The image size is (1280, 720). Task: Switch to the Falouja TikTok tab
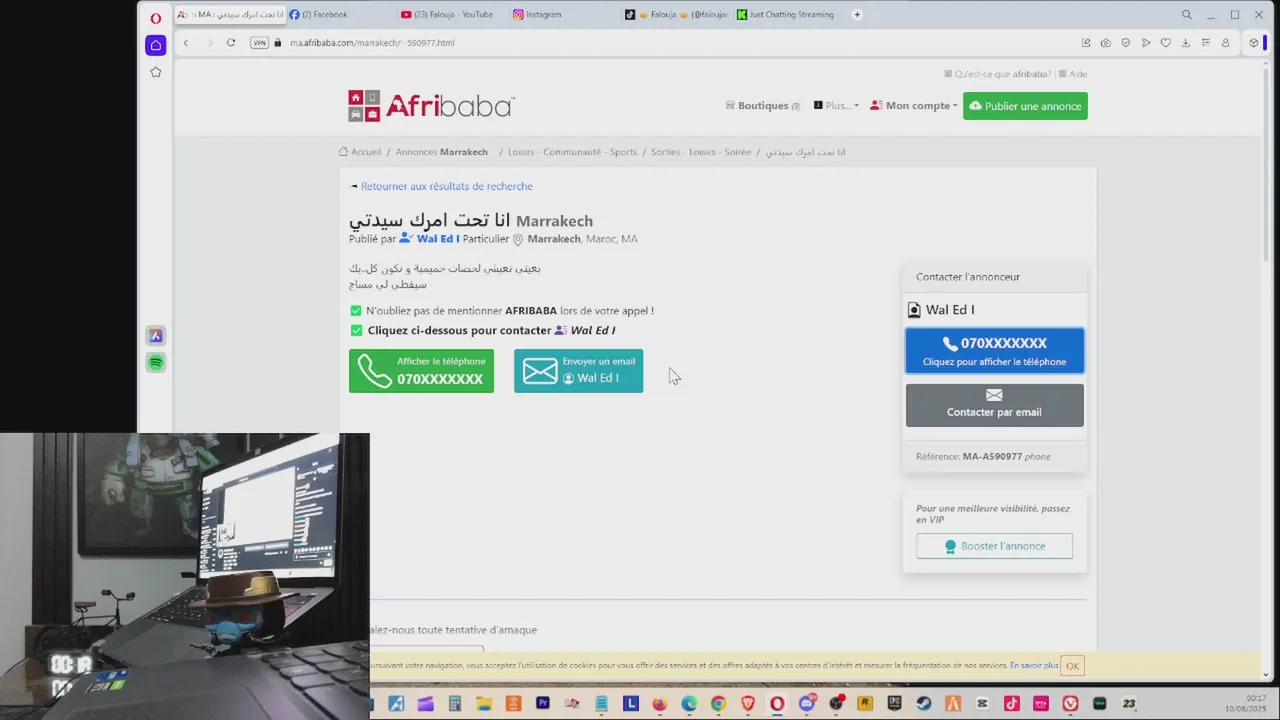tap(677, 15)
